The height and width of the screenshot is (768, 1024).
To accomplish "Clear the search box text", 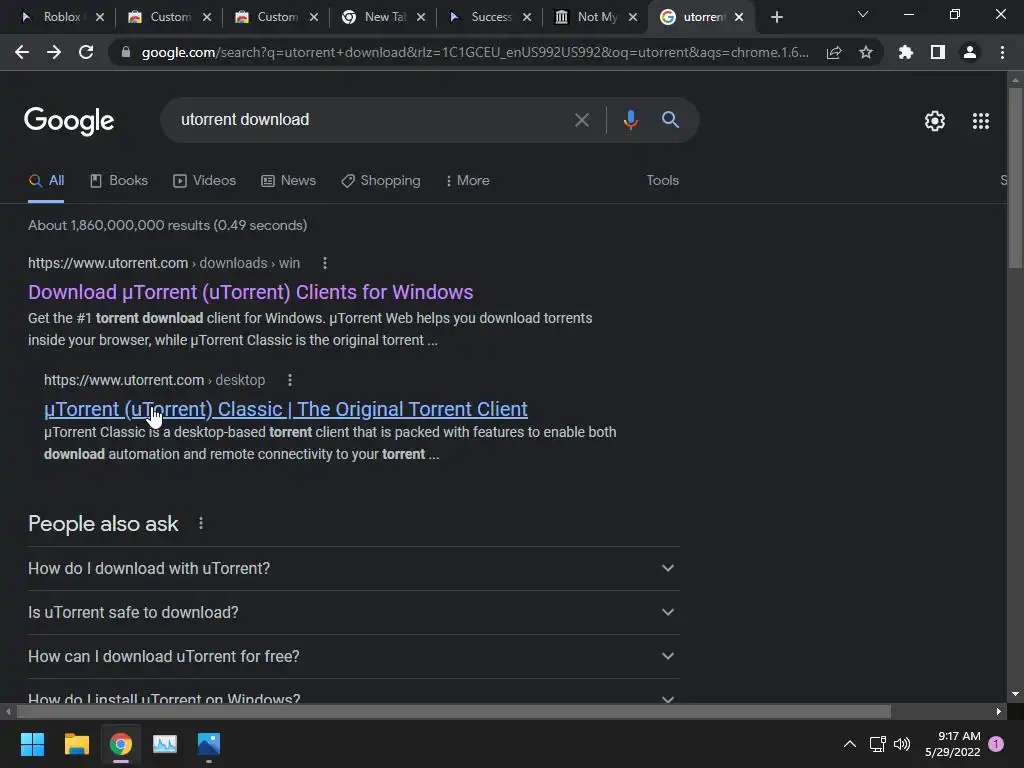I will coord(581,120).
